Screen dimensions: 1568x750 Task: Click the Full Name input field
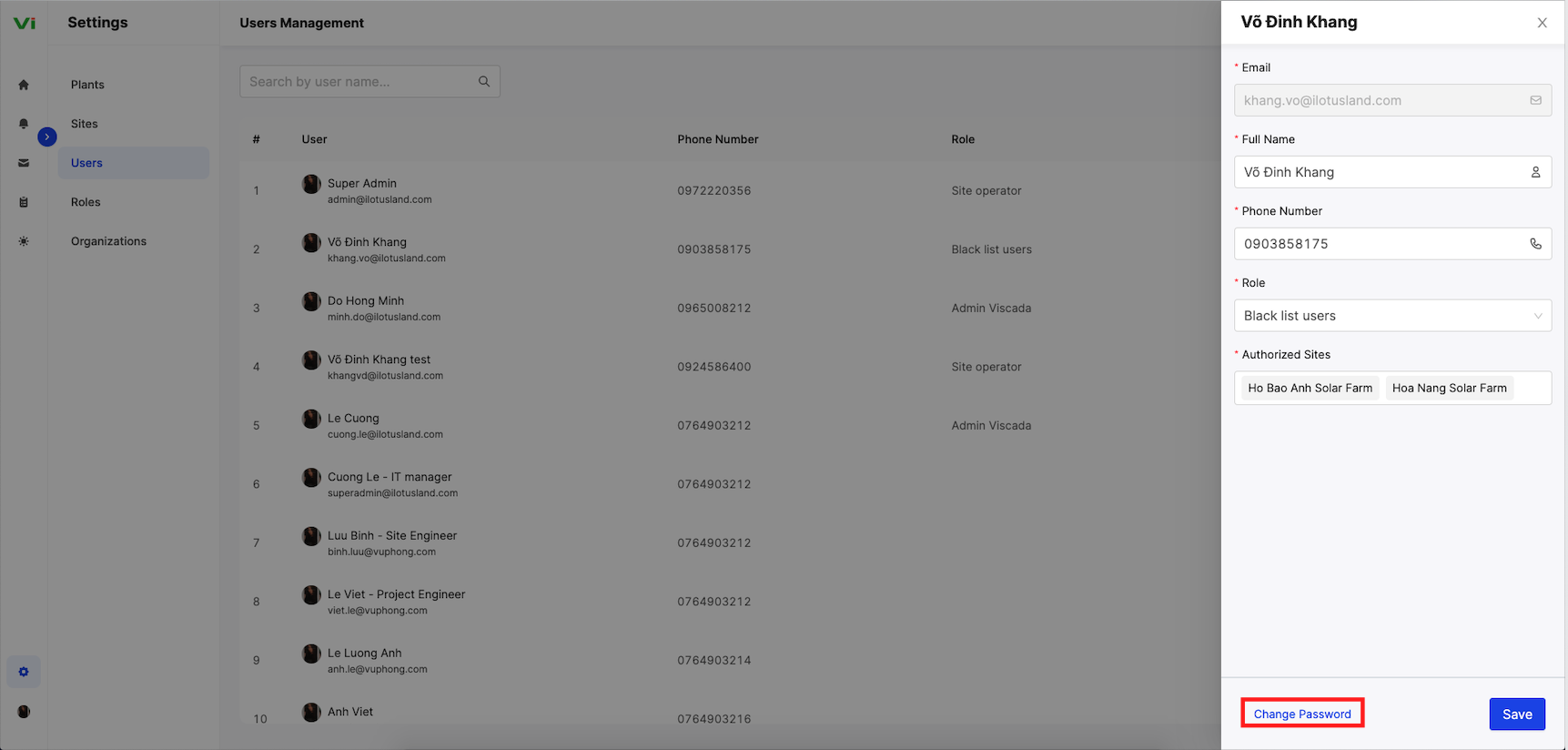1392,172
